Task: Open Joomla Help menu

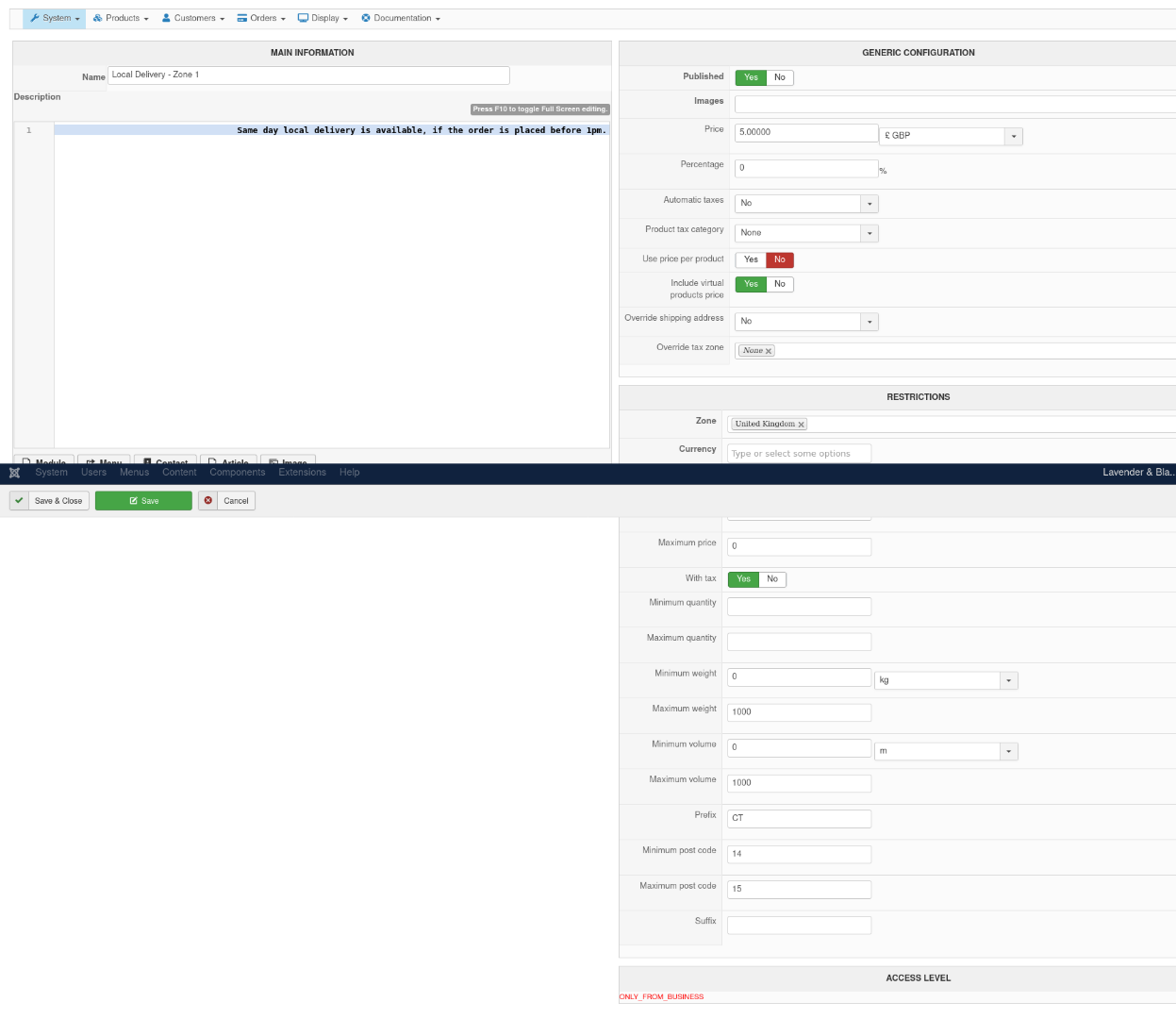Action: (x=350, y=473)
